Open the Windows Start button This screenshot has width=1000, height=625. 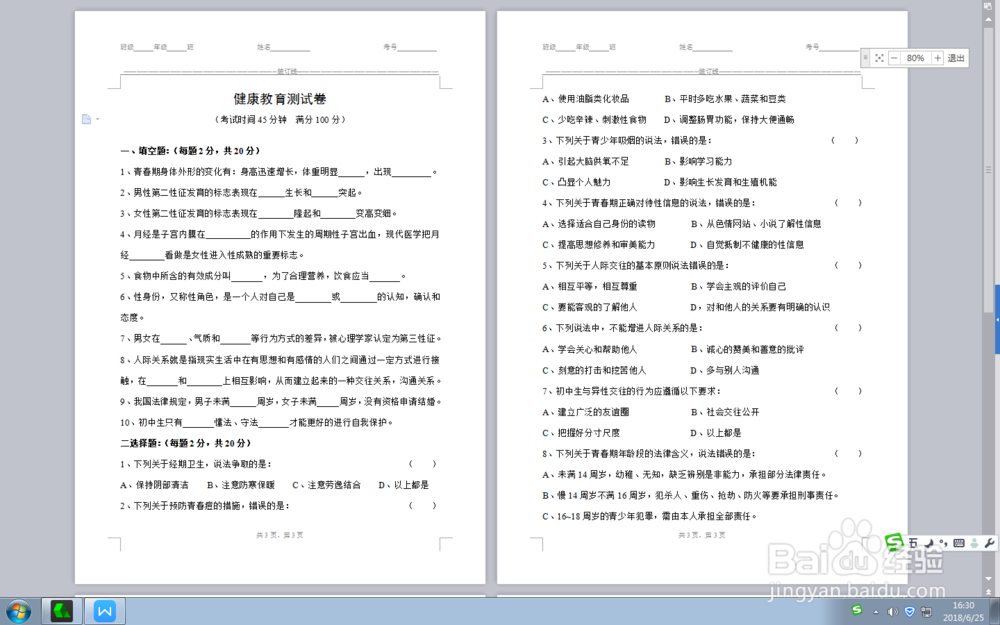click(18, 612)
